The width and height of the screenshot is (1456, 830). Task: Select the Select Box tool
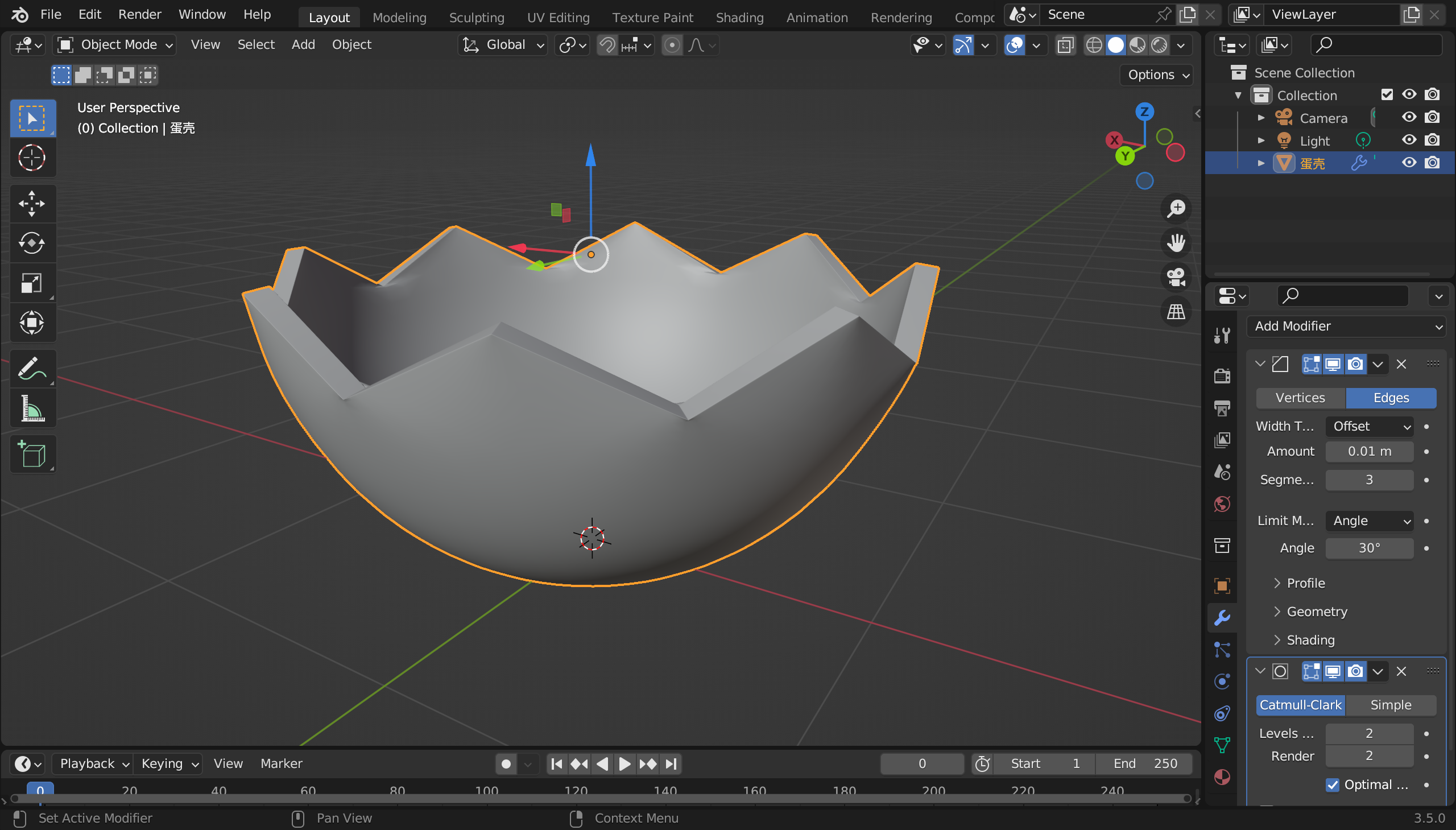point(32,118)
